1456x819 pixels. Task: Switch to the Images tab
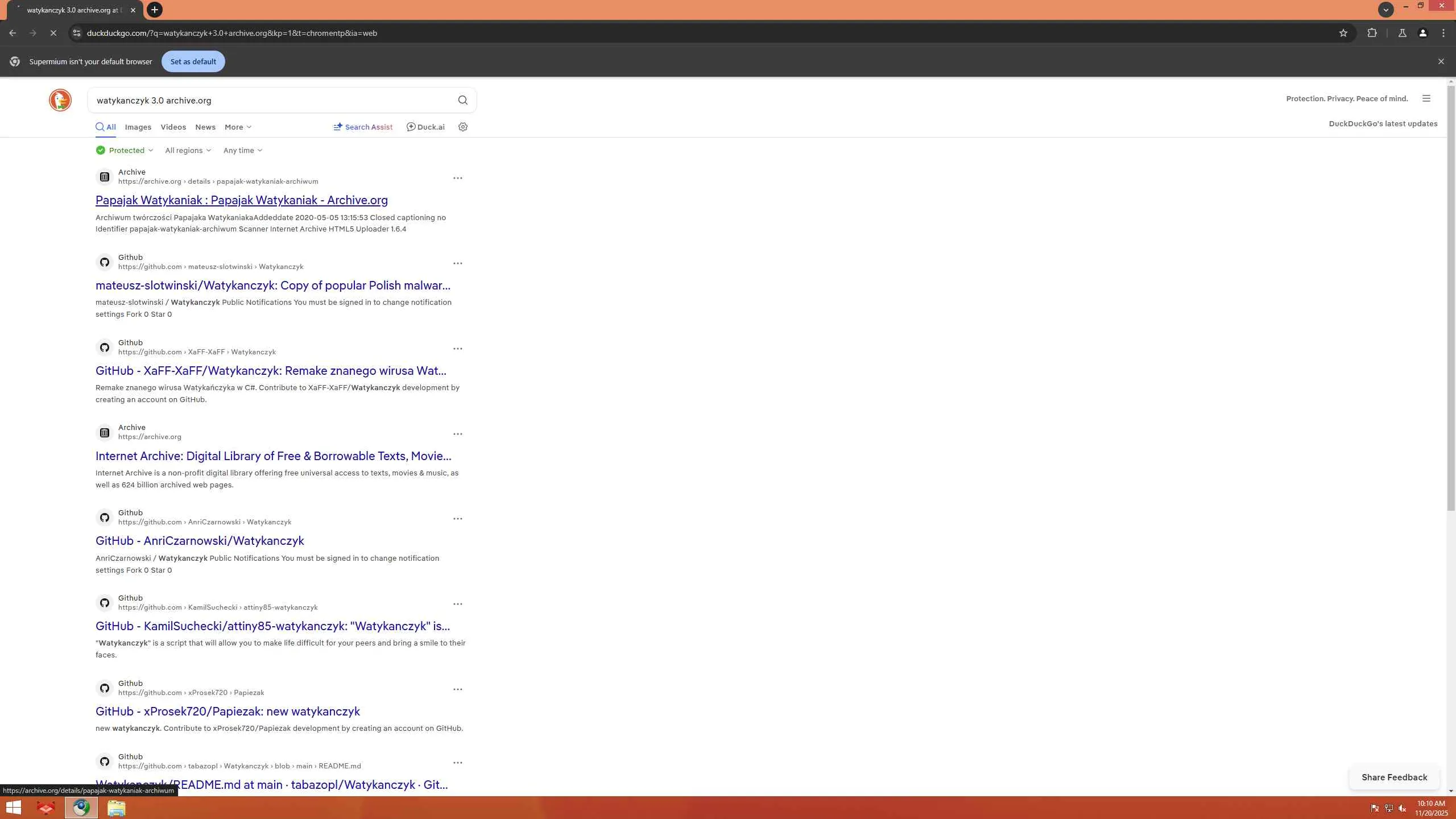click(x=138, y=127)
